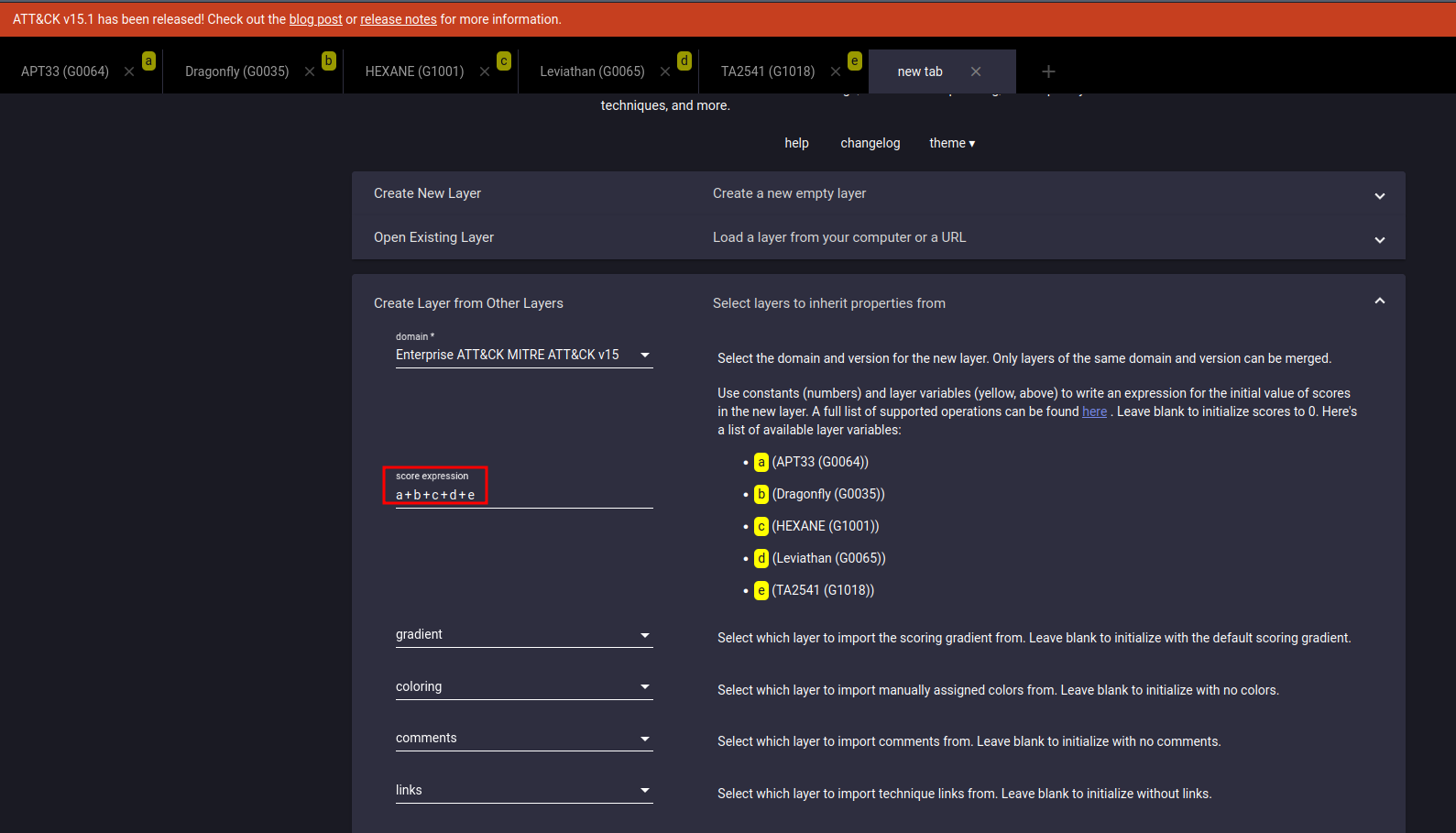Open the comments layer dropdown
This screenshot has height=833, width=1456.
[x=523, y=739]
